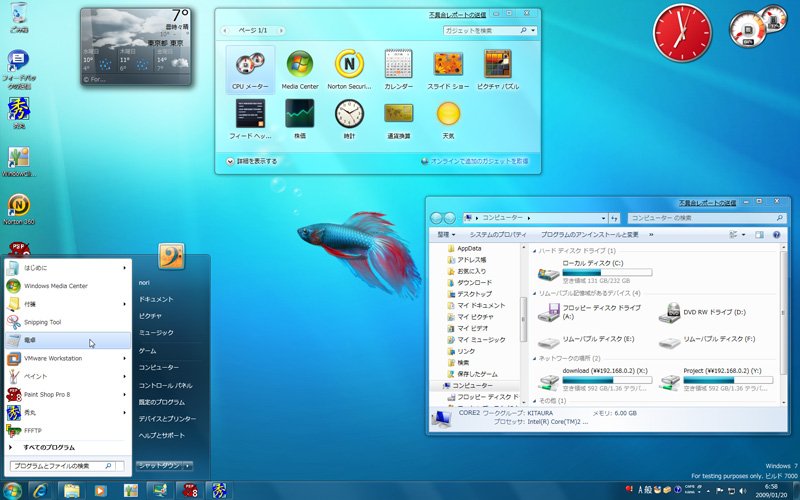The height and width of the screenshot is (500, 800).
Task: Open Windows Explorer folder on taskbar
Action: 71,491
